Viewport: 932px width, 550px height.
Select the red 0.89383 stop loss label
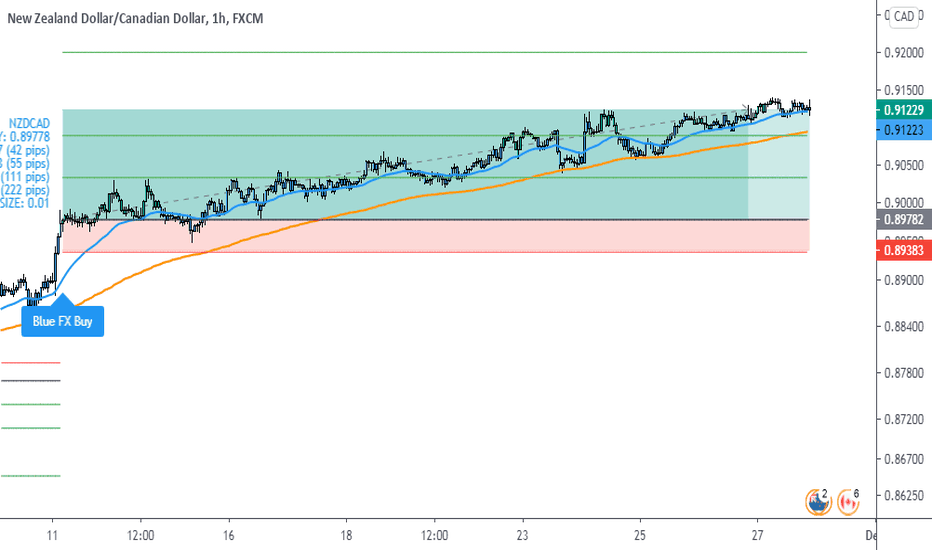[903, 250]
